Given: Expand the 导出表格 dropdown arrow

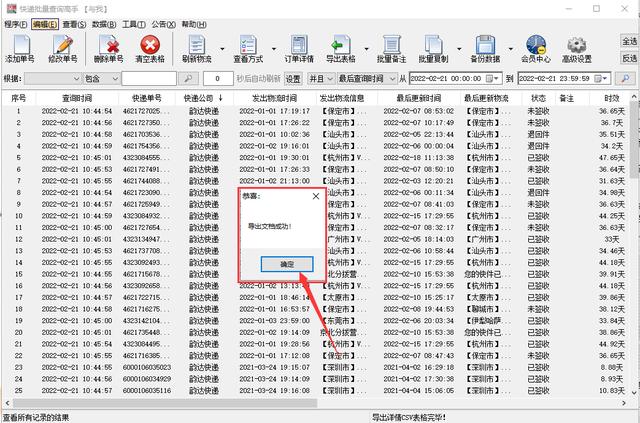Looking at the screenshot, I should click(367, 49).
